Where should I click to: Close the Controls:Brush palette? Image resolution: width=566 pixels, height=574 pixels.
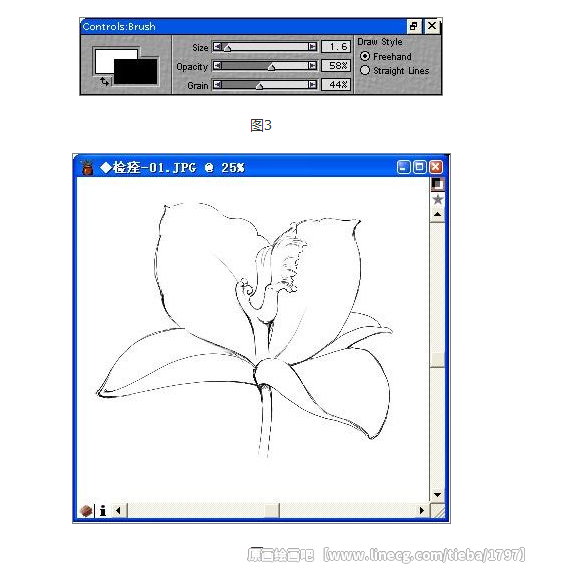(432, 26)
